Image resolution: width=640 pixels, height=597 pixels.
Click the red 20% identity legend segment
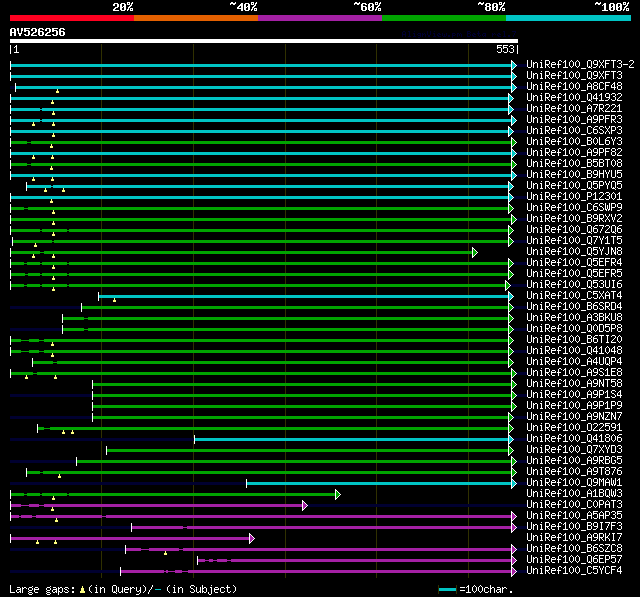[x=72, y=18]
